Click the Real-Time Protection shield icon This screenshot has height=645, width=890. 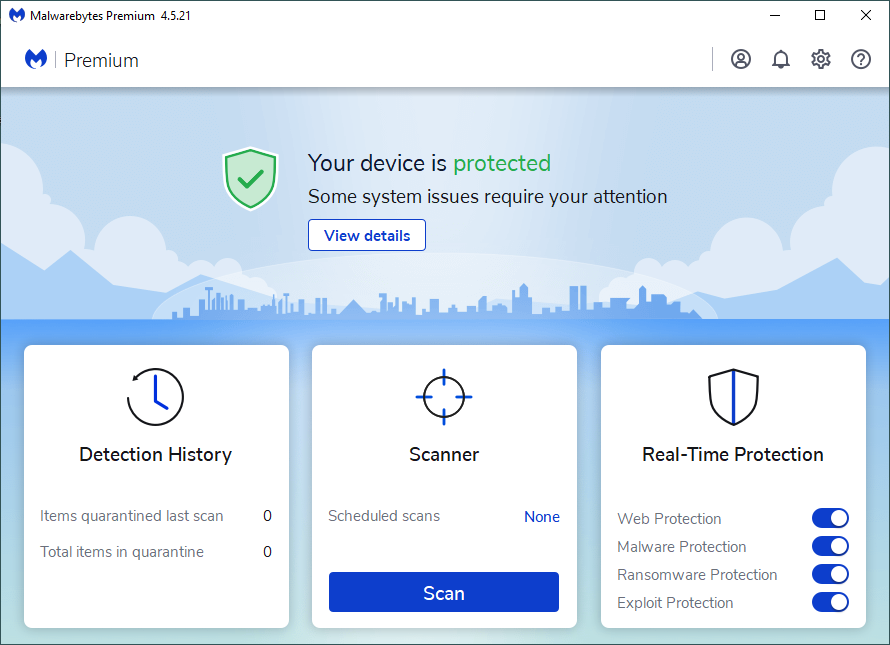pos(733,396)
